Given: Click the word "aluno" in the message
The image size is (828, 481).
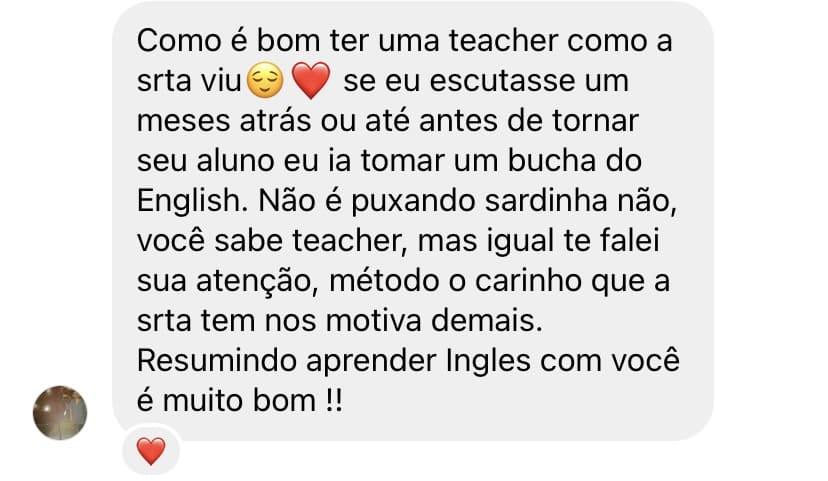Looking at the screenshot, I should [235, 161].
